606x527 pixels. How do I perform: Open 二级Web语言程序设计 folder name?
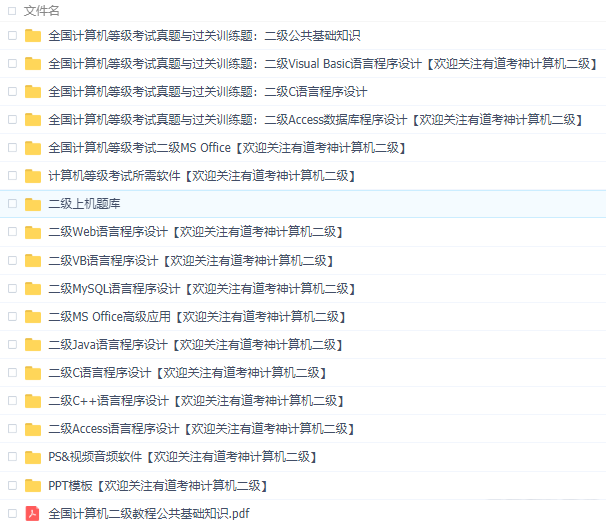196,232
